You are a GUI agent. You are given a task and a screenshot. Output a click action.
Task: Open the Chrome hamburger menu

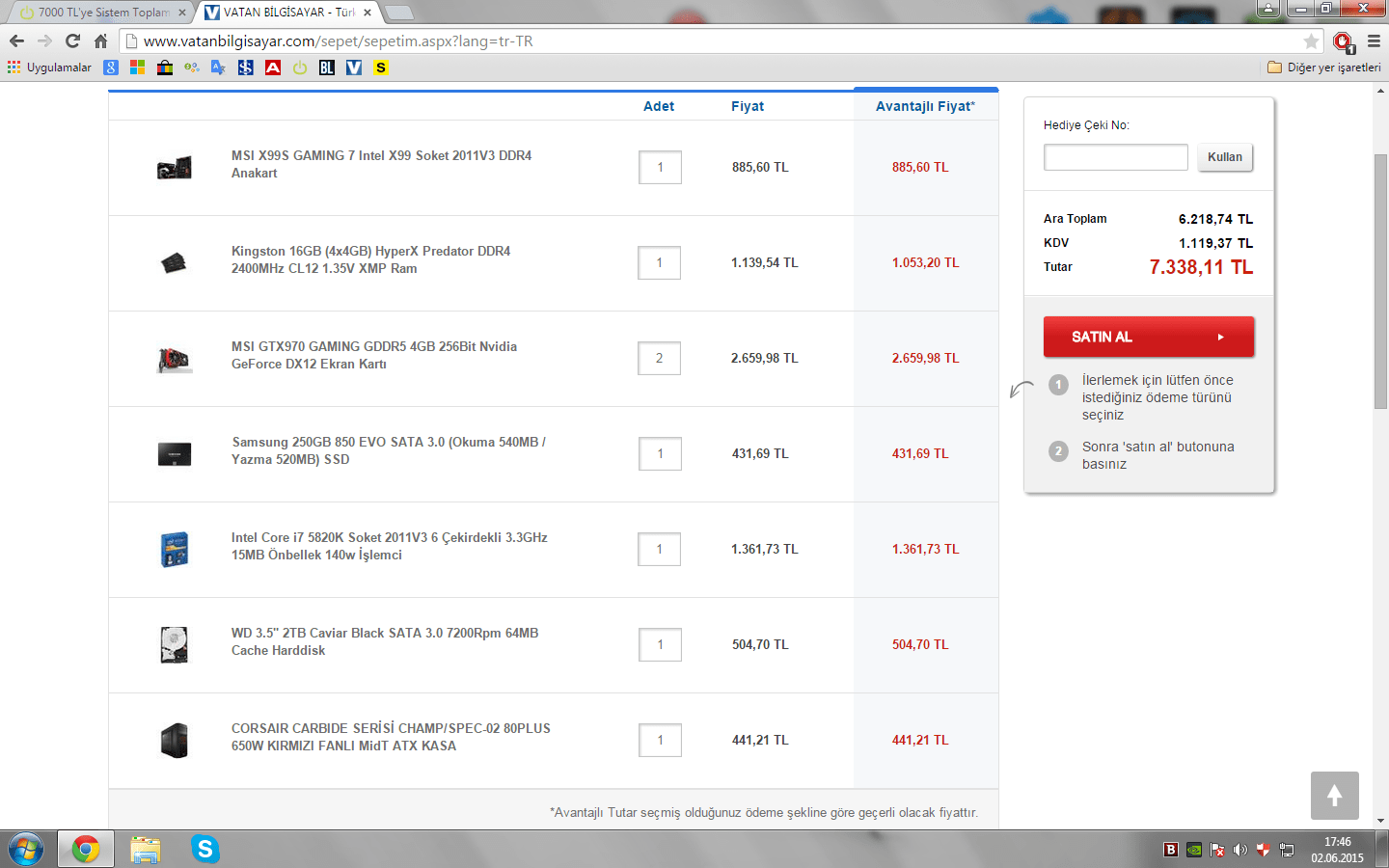[1374, 41]
